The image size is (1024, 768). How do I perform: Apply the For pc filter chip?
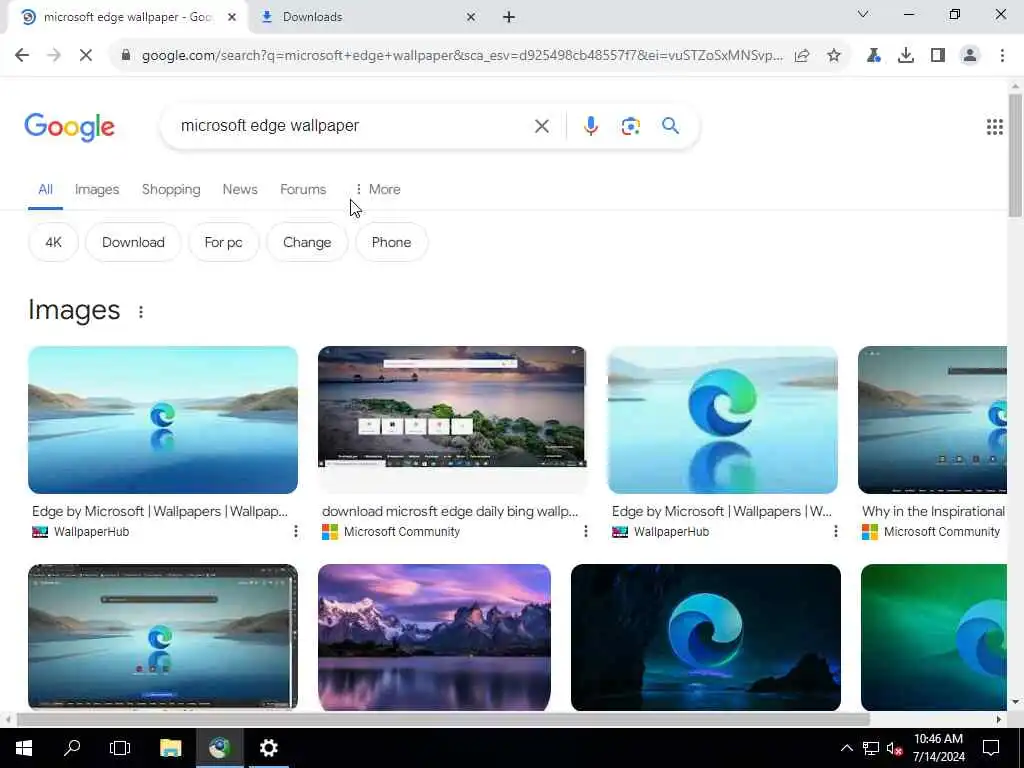[x=223, y=242]
